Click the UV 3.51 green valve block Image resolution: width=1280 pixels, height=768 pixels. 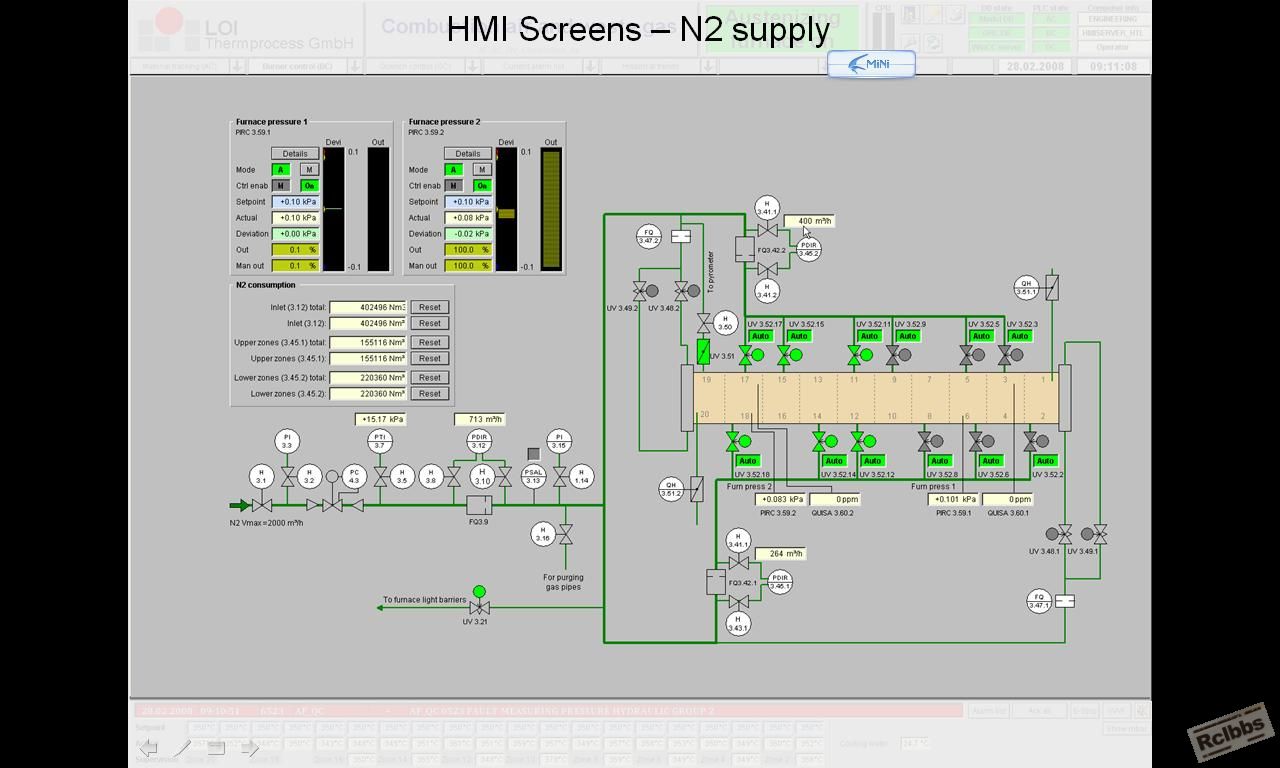tap(703, 351)
